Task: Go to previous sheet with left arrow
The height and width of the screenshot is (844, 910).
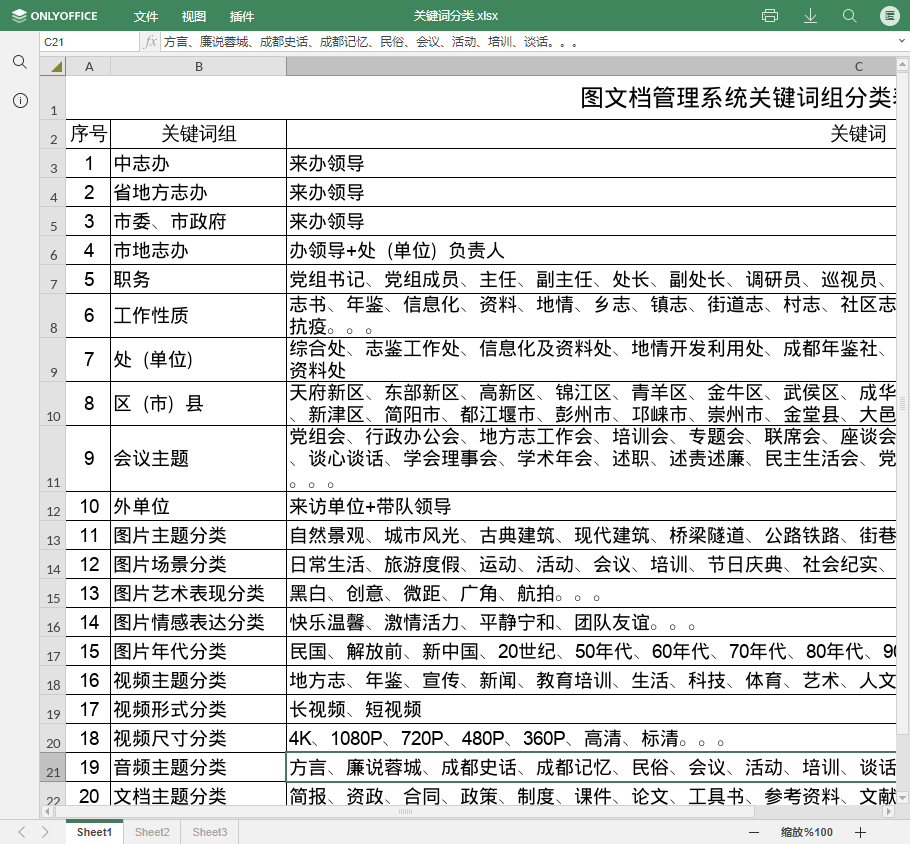Action: 22,832
